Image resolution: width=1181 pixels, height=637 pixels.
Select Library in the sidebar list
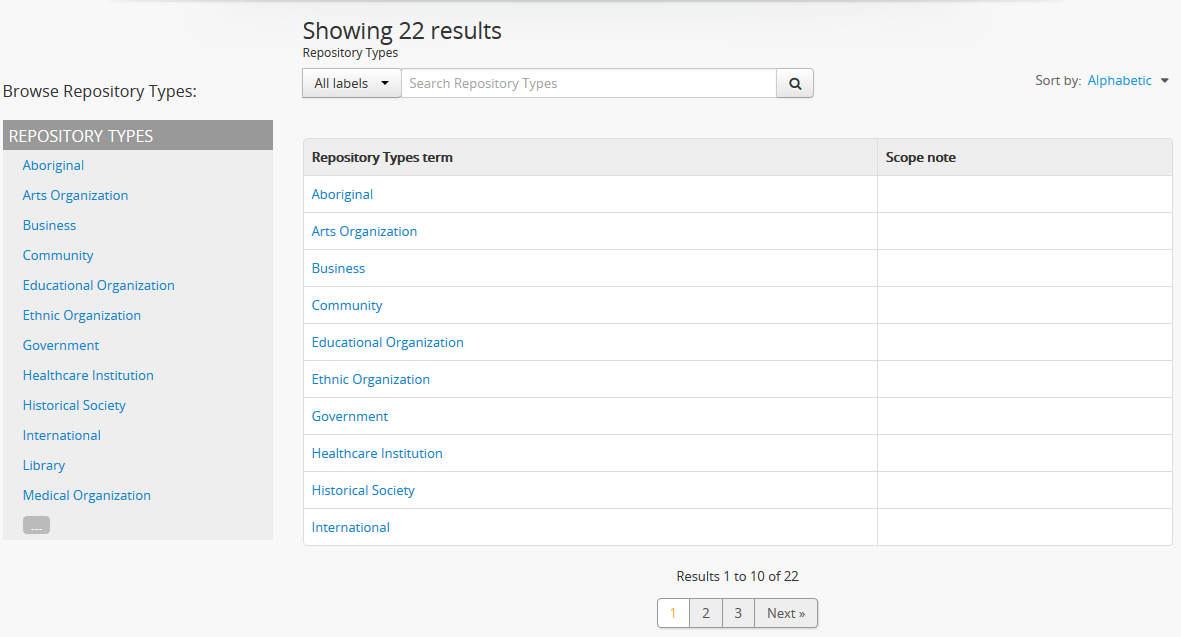point(44,465)
